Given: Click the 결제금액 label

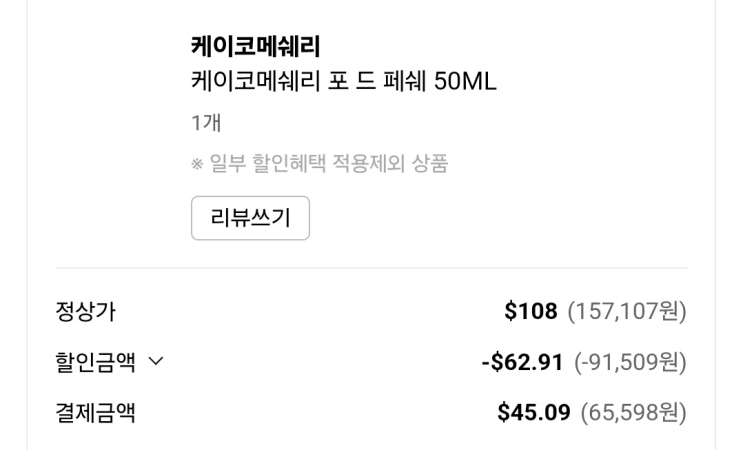Looking at the screenshot, I should (95, 411).
